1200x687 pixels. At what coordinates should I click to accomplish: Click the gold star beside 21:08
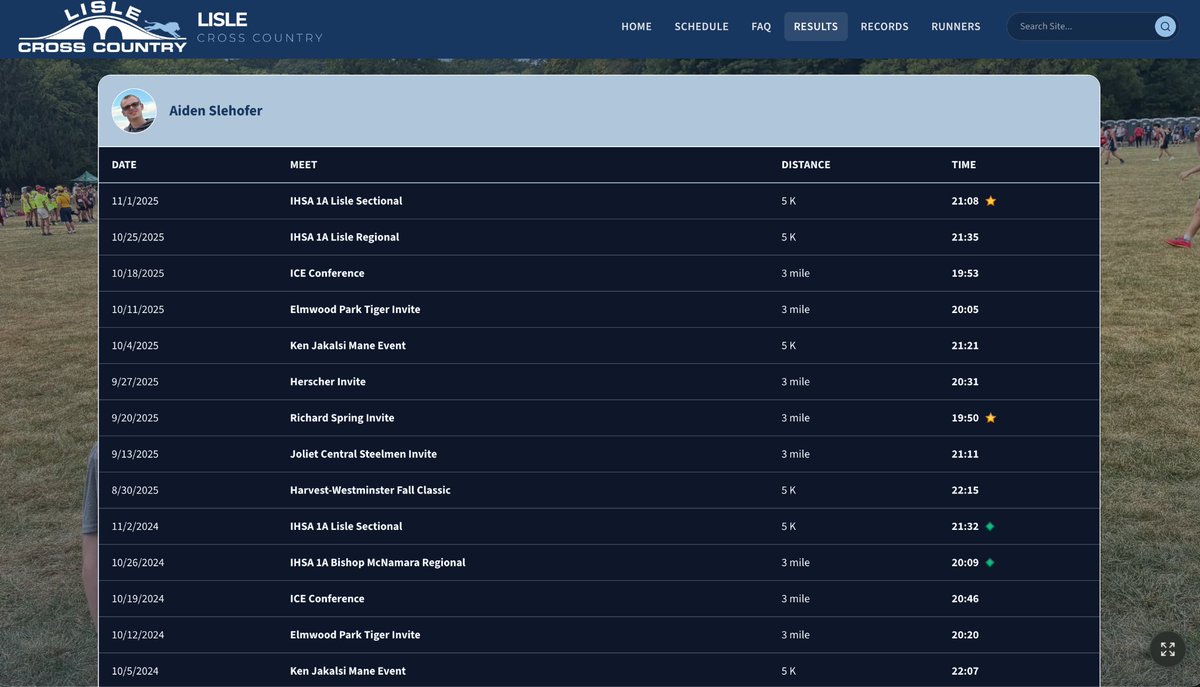tap(991, 201)
